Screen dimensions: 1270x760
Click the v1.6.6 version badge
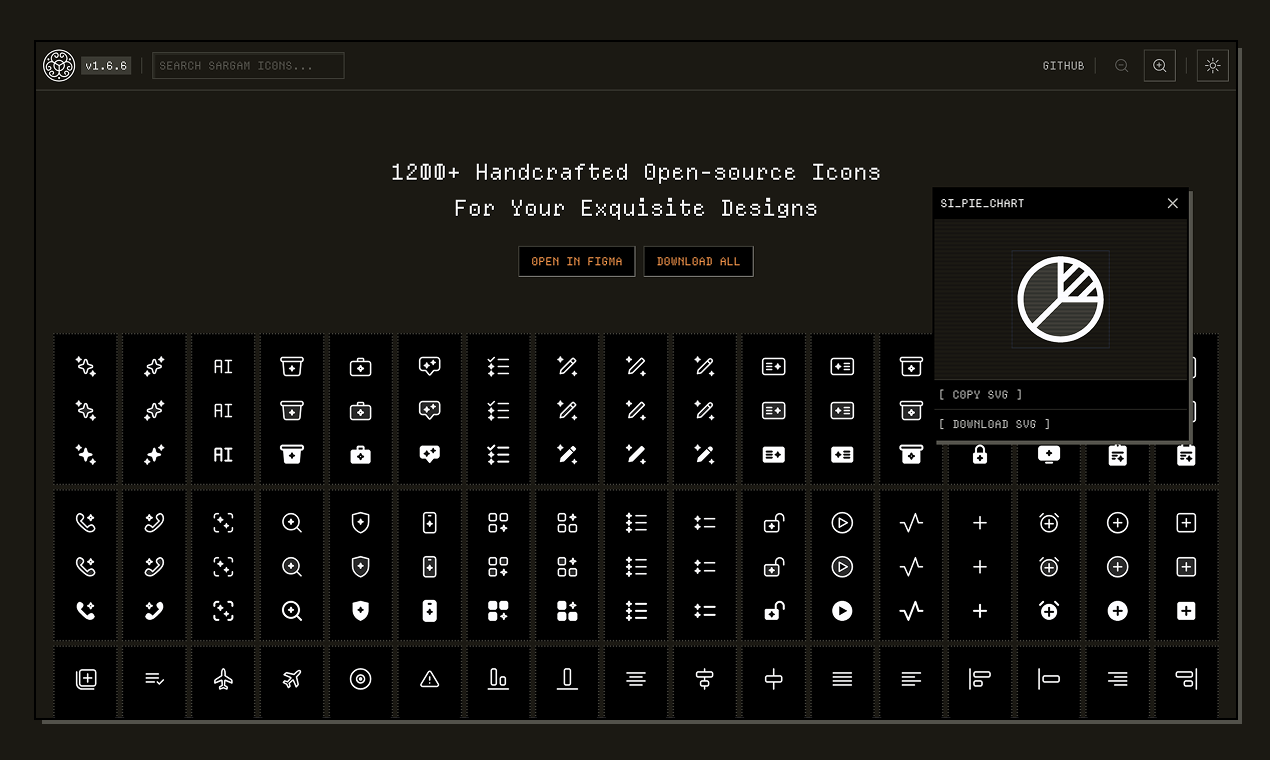[106, 66]
